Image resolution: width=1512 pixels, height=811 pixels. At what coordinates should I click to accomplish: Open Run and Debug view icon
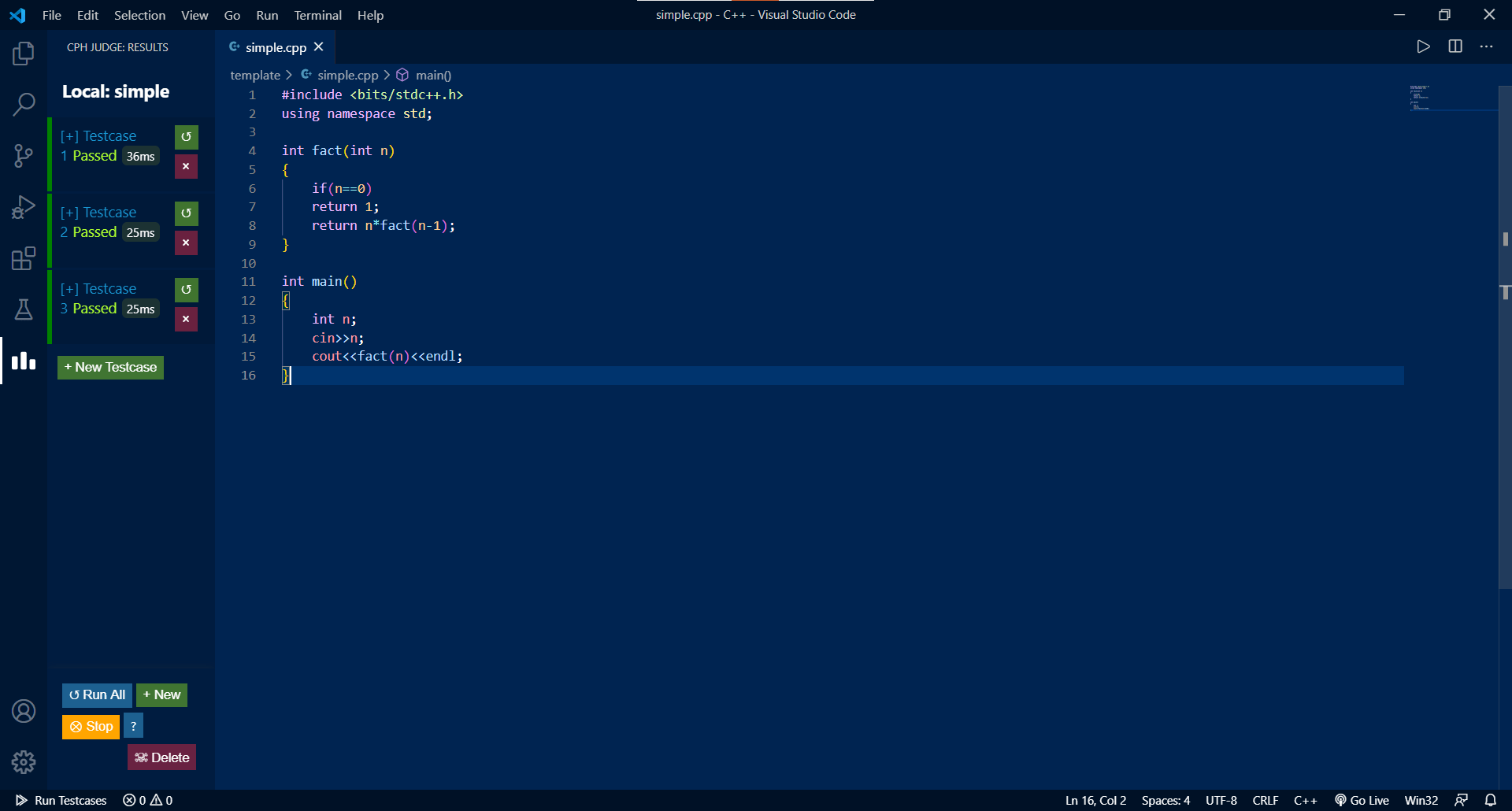(x=24, y=207)
